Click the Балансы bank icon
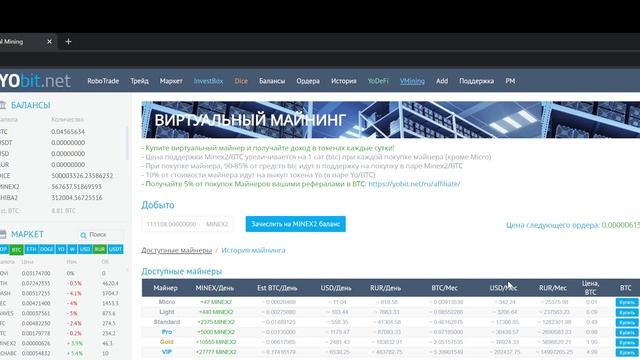Screen dimensions: 640x360 coord(3,105)
